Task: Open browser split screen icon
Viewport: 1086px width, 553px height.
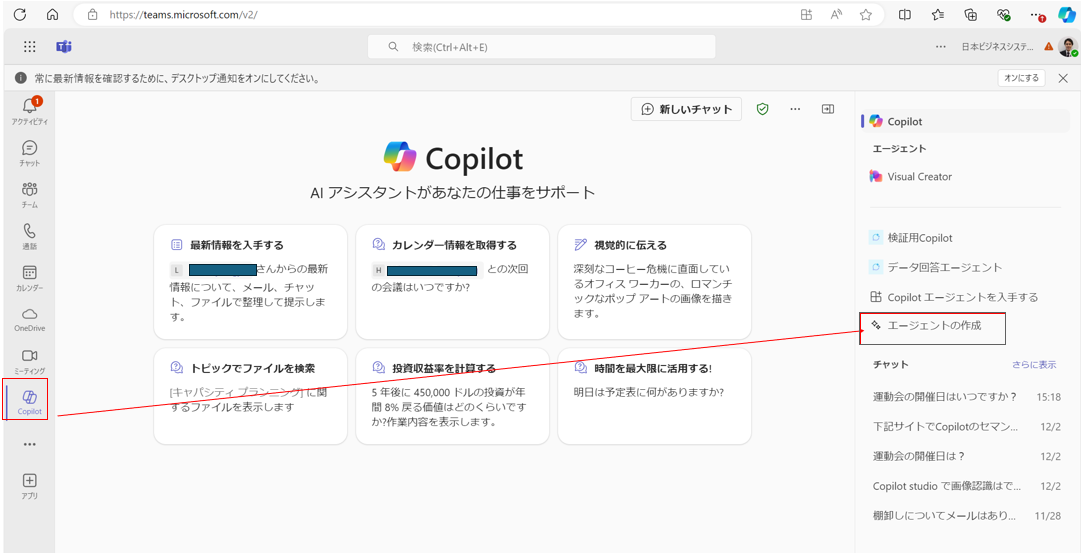Action: [905, 15]
